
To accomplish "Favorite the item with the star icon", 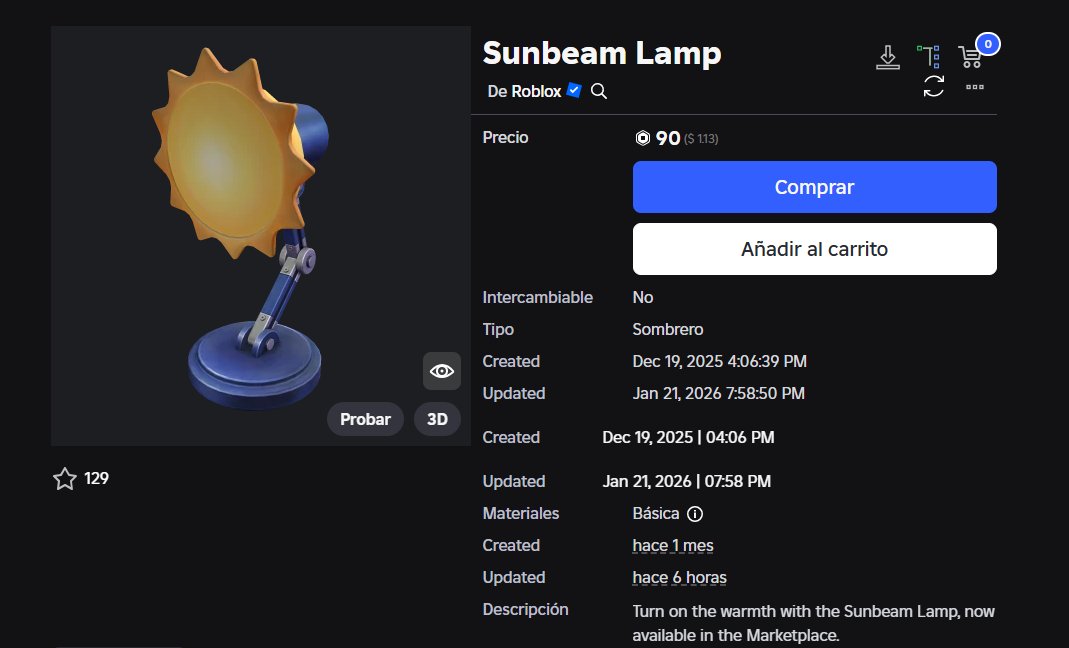I will pyautogui.click(x=65, y=479).
